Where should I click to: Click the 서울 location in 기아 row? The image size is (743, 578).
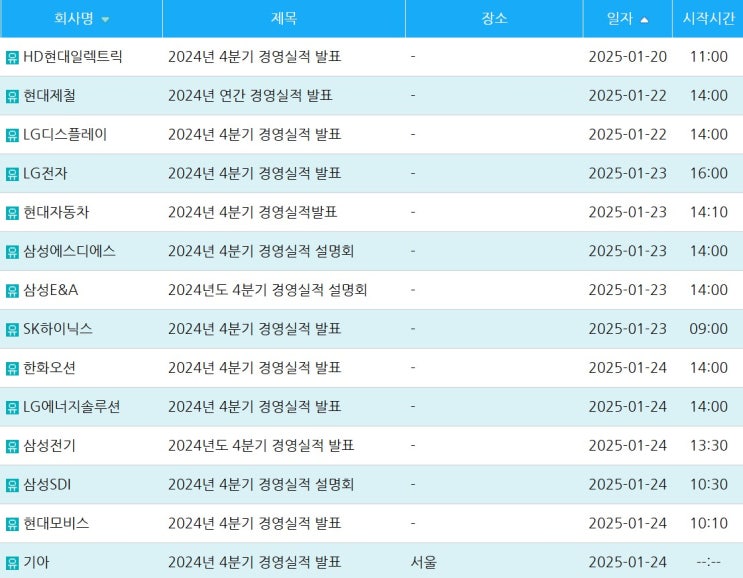(424, 561)
